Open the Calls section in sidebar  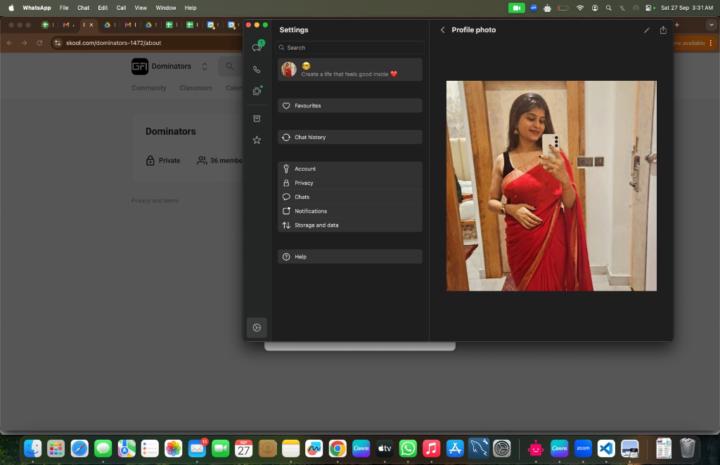tap(257, 70)
